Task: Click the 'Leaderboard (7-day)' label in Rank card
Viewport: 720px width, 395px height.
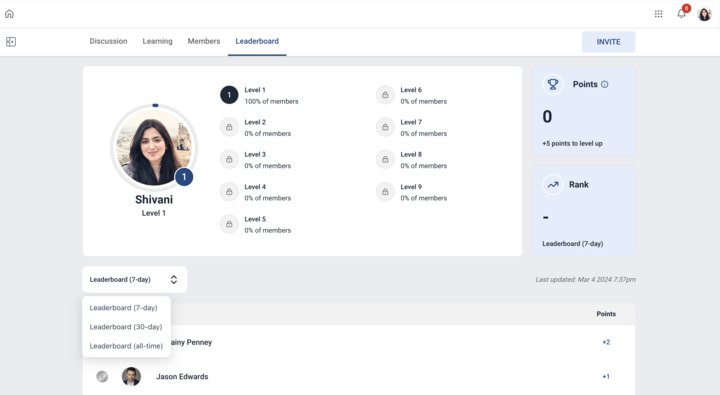Action: point(573,244)
